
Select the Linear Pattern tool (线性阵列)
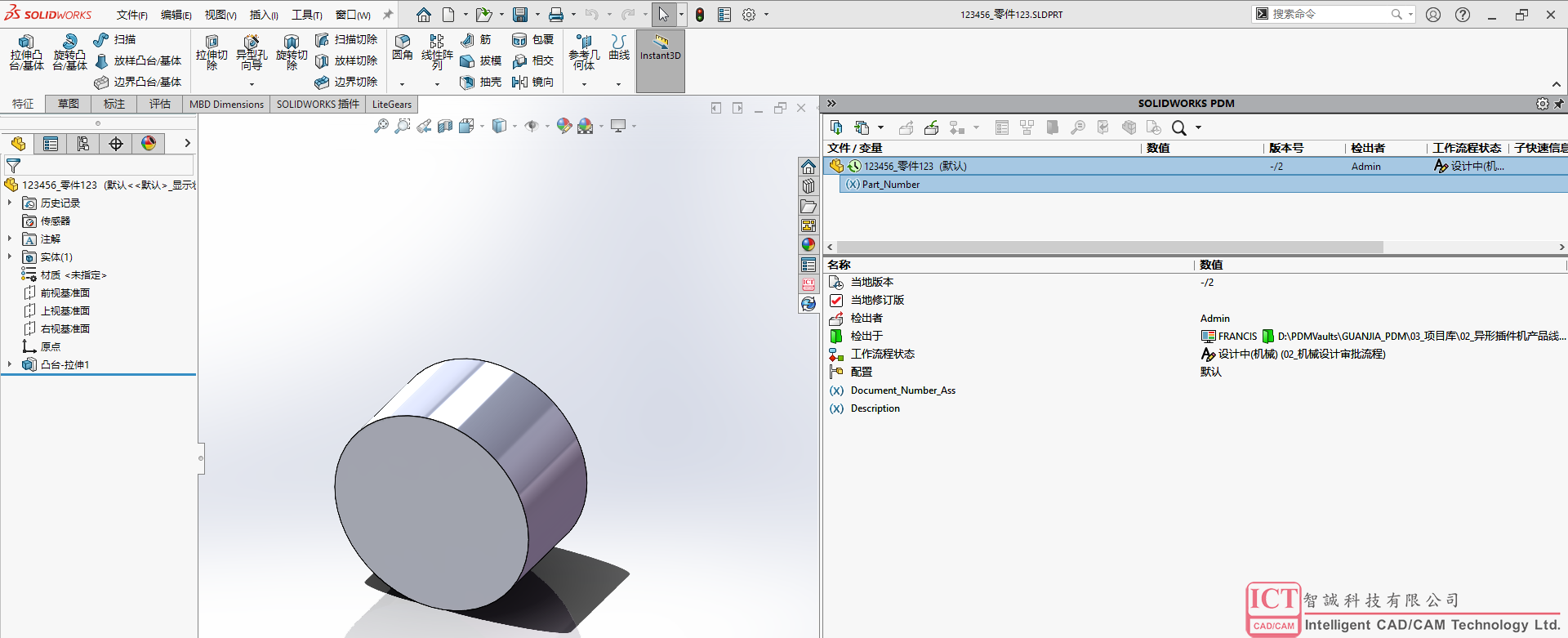point(437,52)
